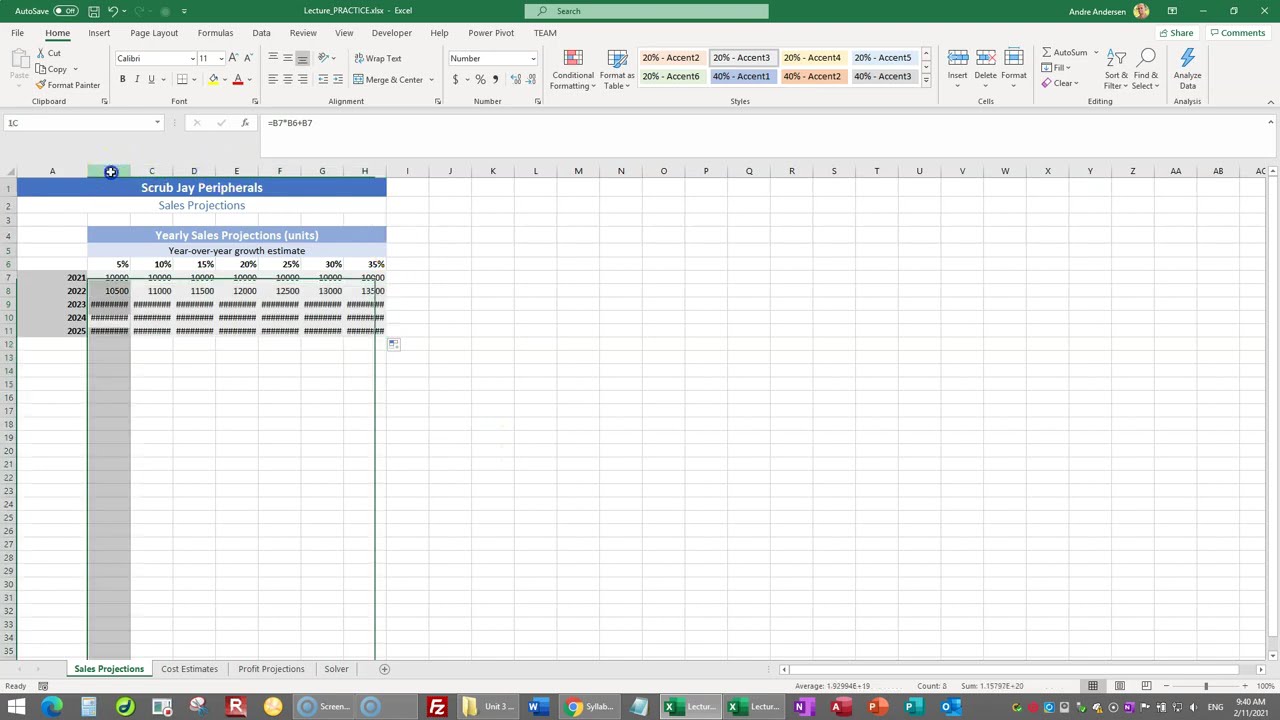Open the Clear menu

pos(1059,84)
